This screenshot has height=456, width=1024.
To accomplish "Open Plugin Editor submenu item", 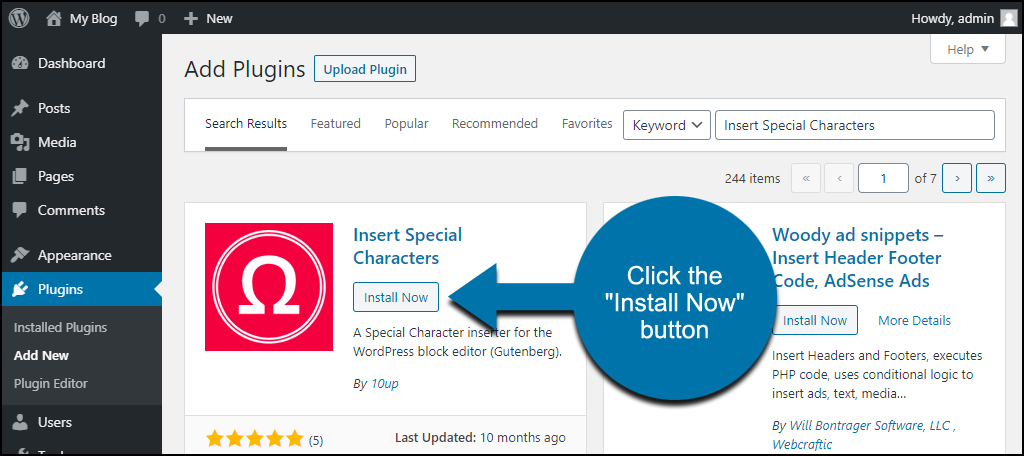I will coord(50,383).
